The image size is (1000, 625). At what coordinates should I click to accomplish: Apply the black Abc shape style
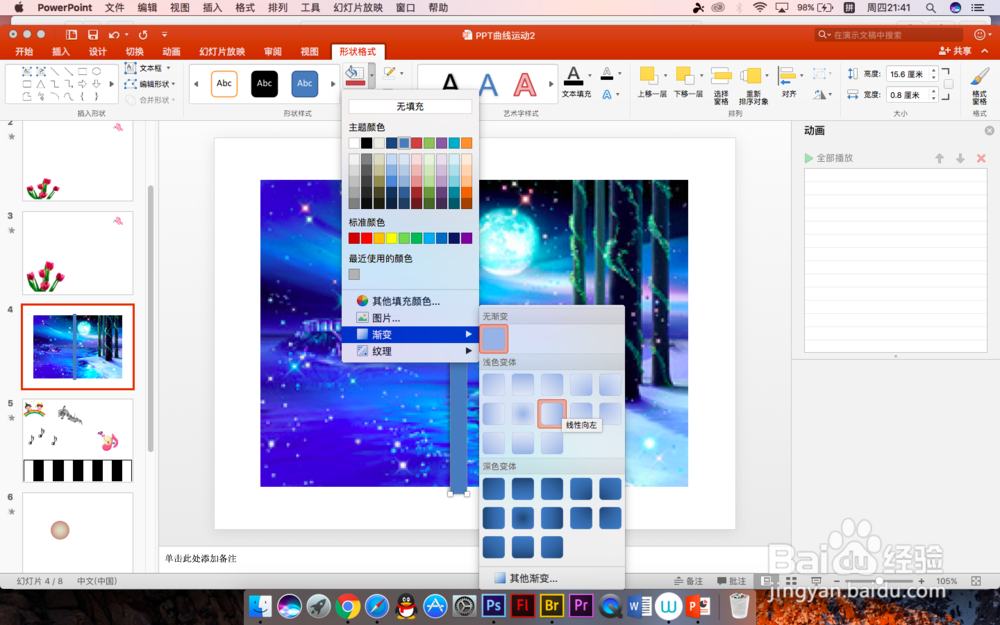pyautogui.click(x=264, y=84)
